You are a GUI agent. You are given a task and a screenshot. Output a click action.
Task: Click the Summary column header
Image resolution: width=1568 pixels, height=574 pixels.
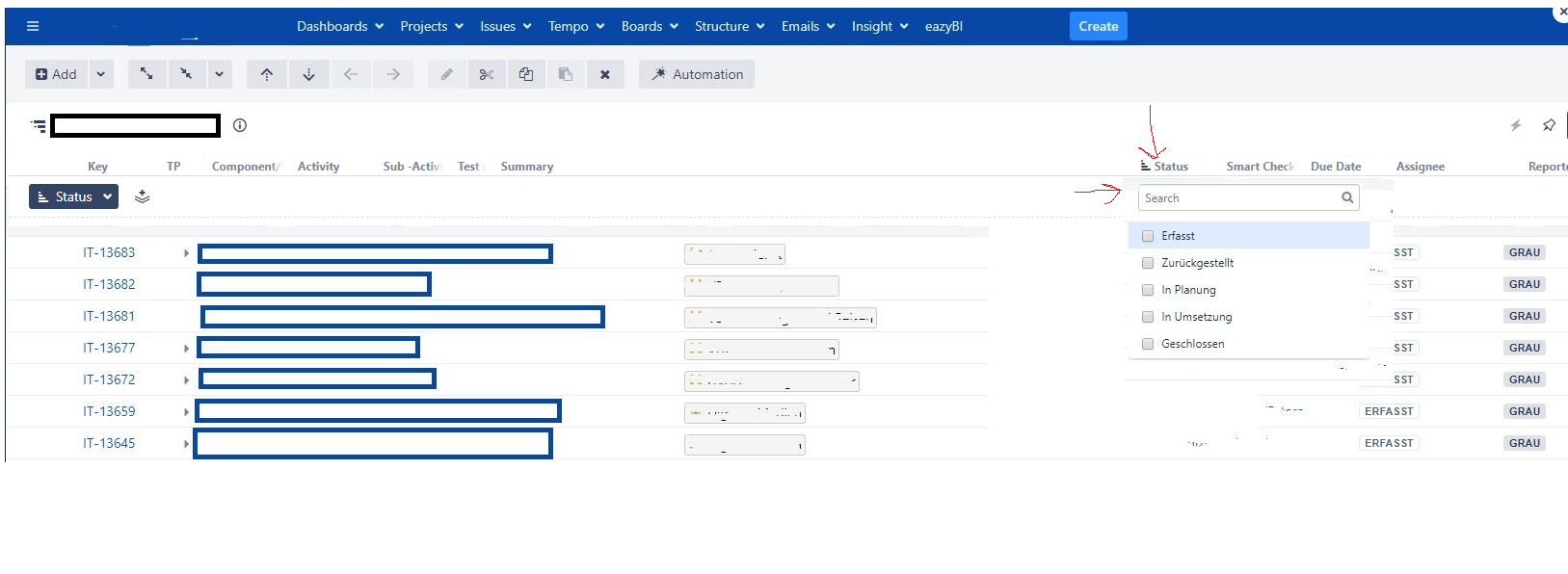pos(527,167)
